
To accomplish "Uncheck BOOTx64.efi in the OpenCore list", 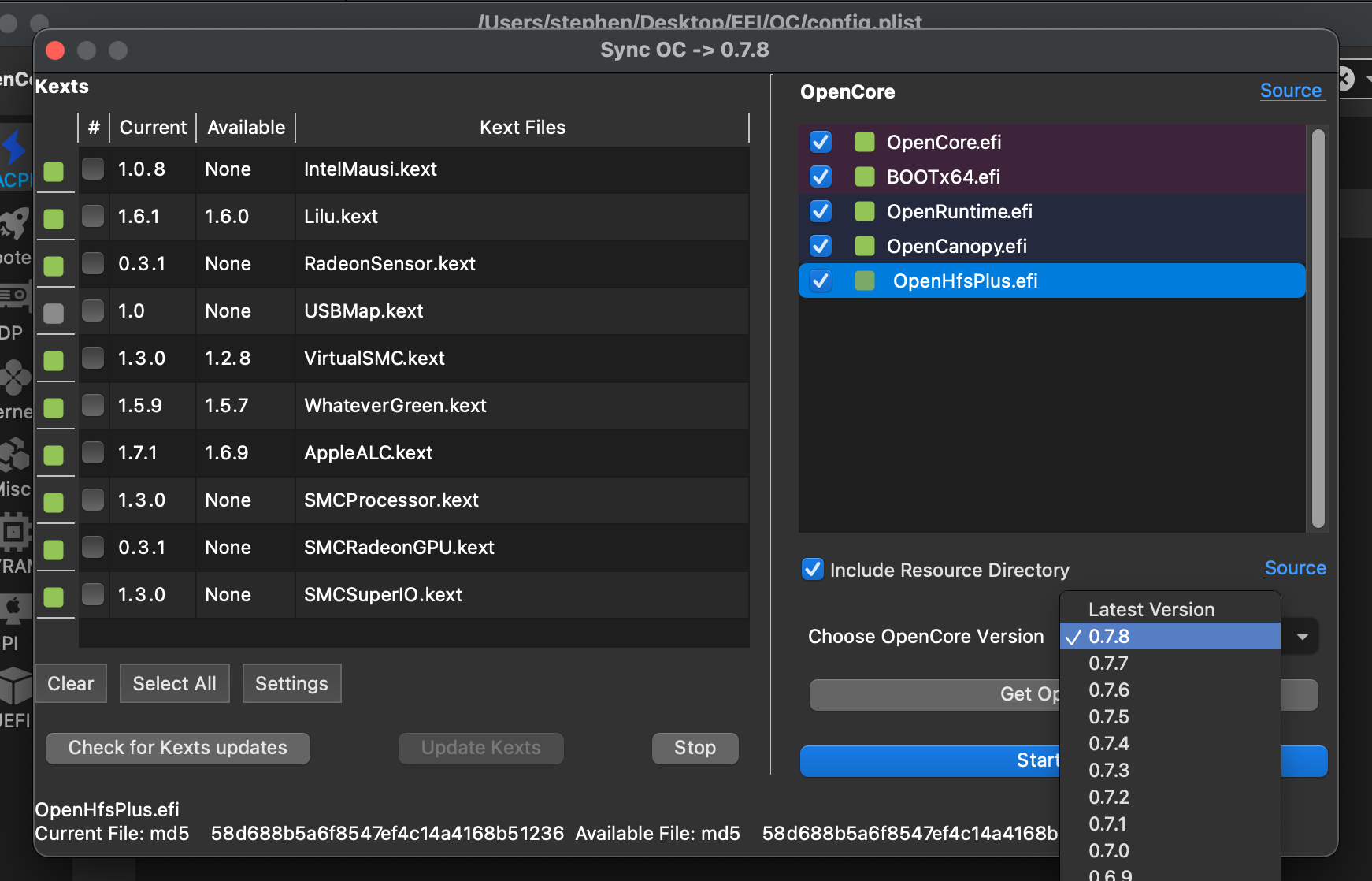I will (x=820, y=177).
